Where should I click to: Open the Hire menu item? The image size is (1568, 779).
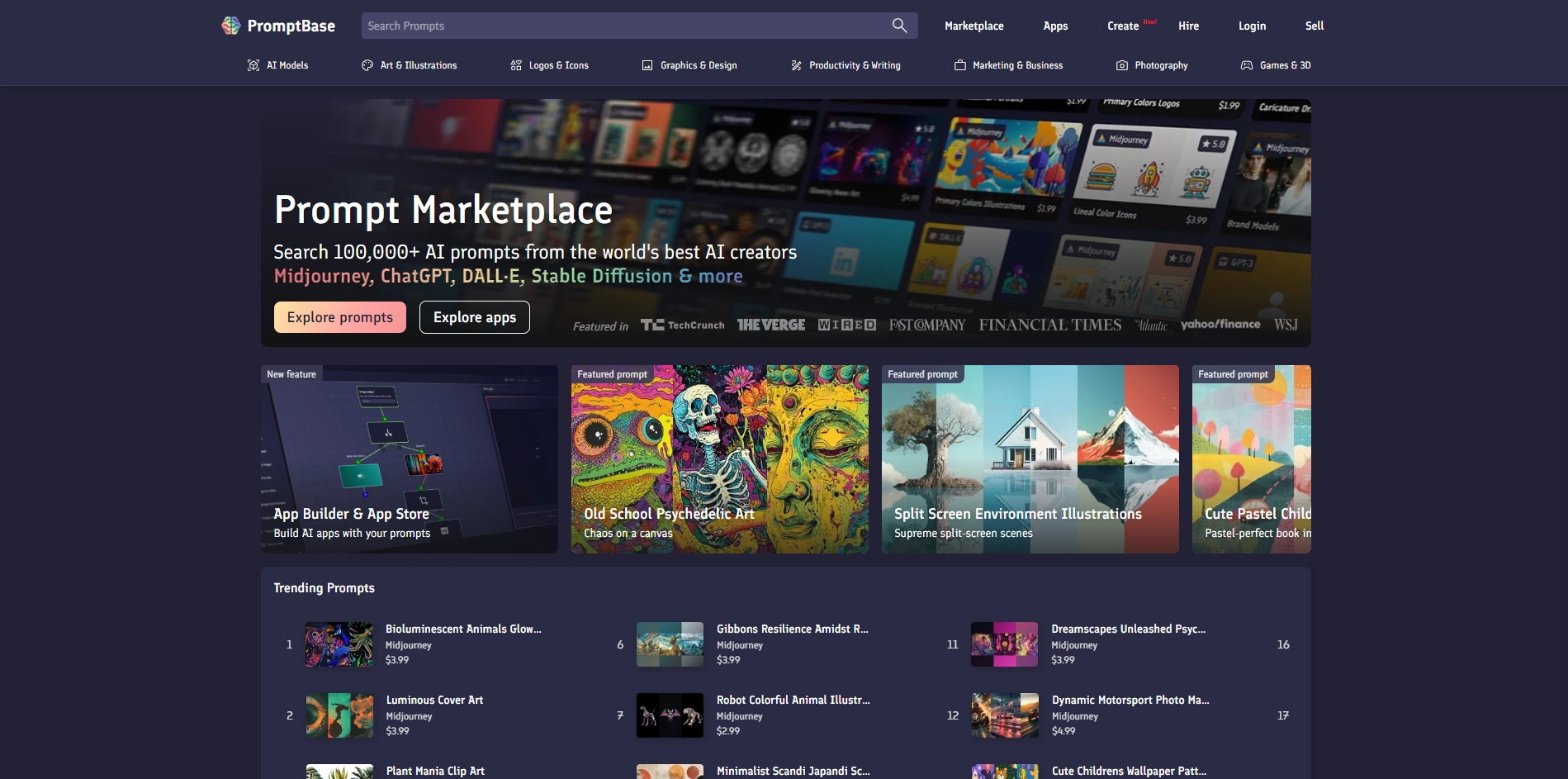(1188, 26)
